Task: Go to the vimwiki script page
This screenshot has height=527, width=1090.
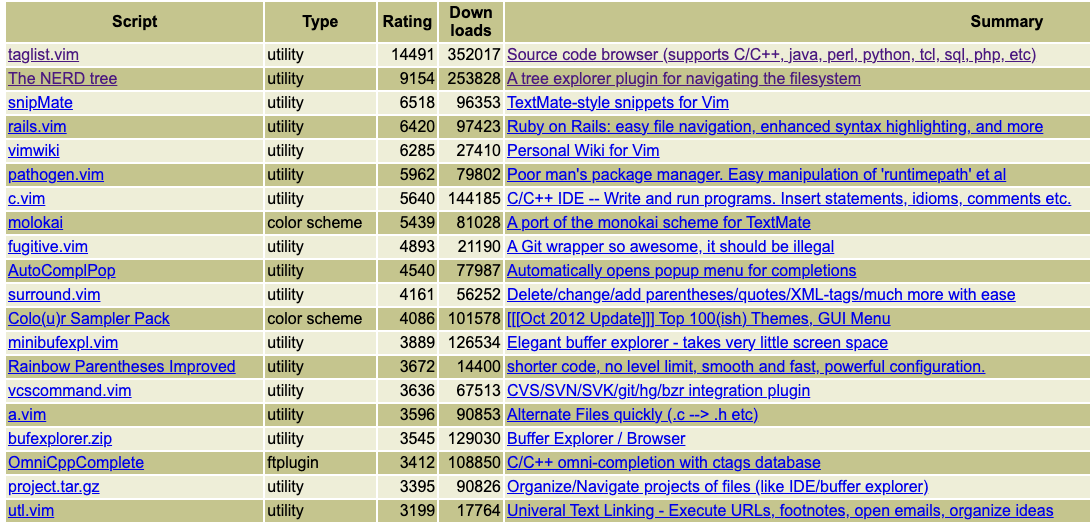Action: (x=33, y=151)
